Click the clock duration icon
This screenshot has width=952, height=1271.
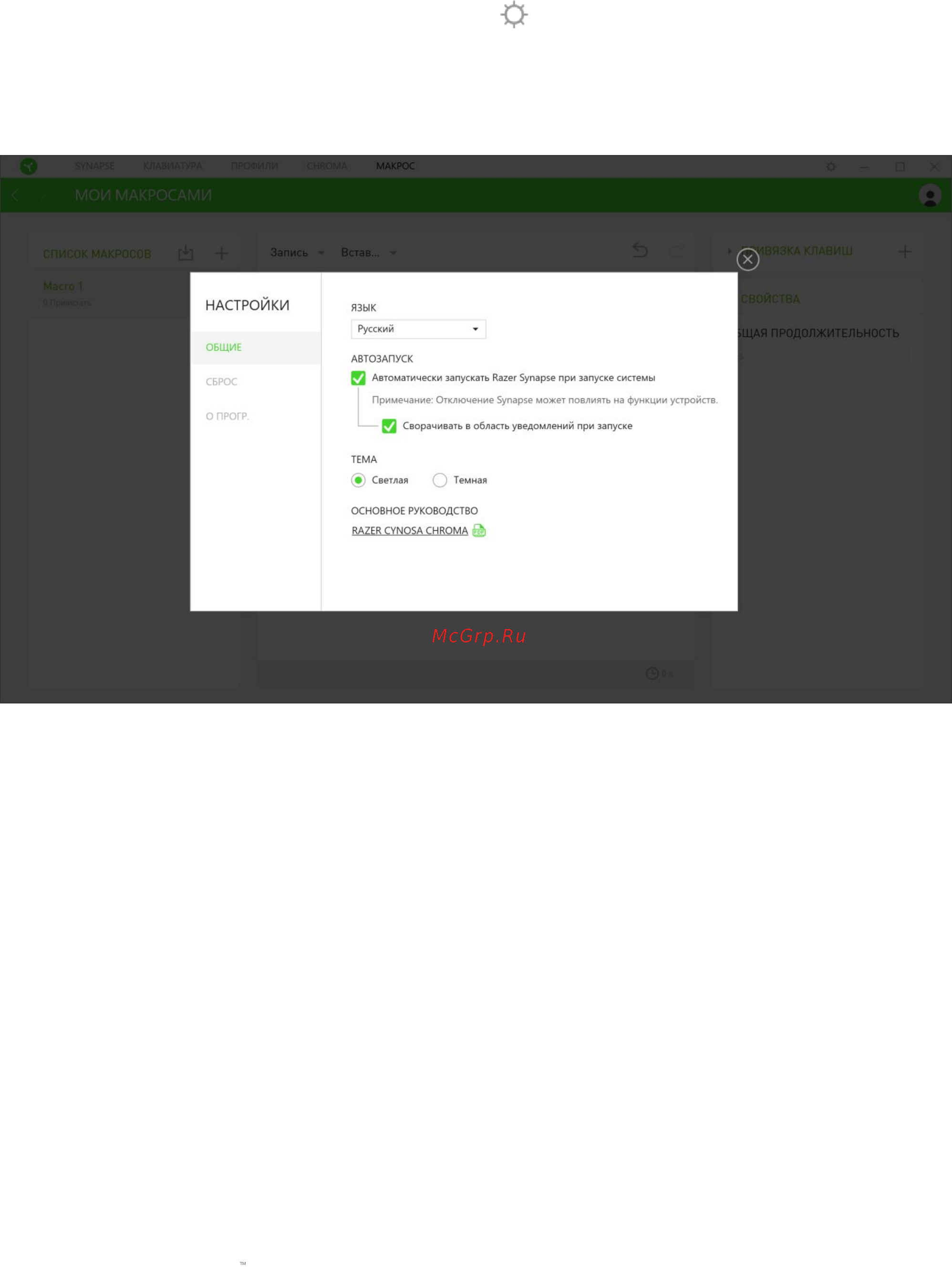[652, 673]
